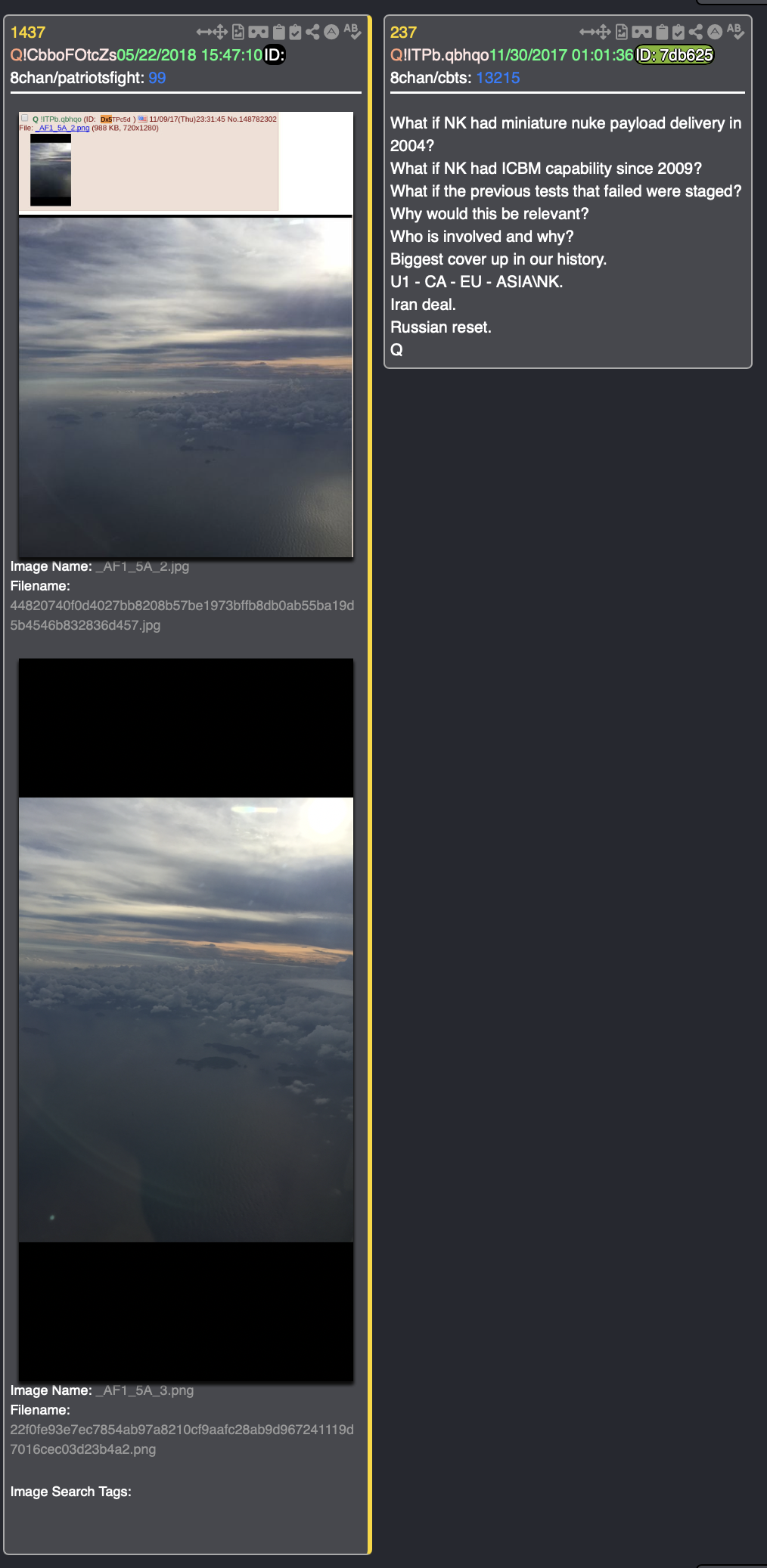Click AB spellcheck icon on post 237
Screen dimensions: 767x1568
tap(736, 32)
